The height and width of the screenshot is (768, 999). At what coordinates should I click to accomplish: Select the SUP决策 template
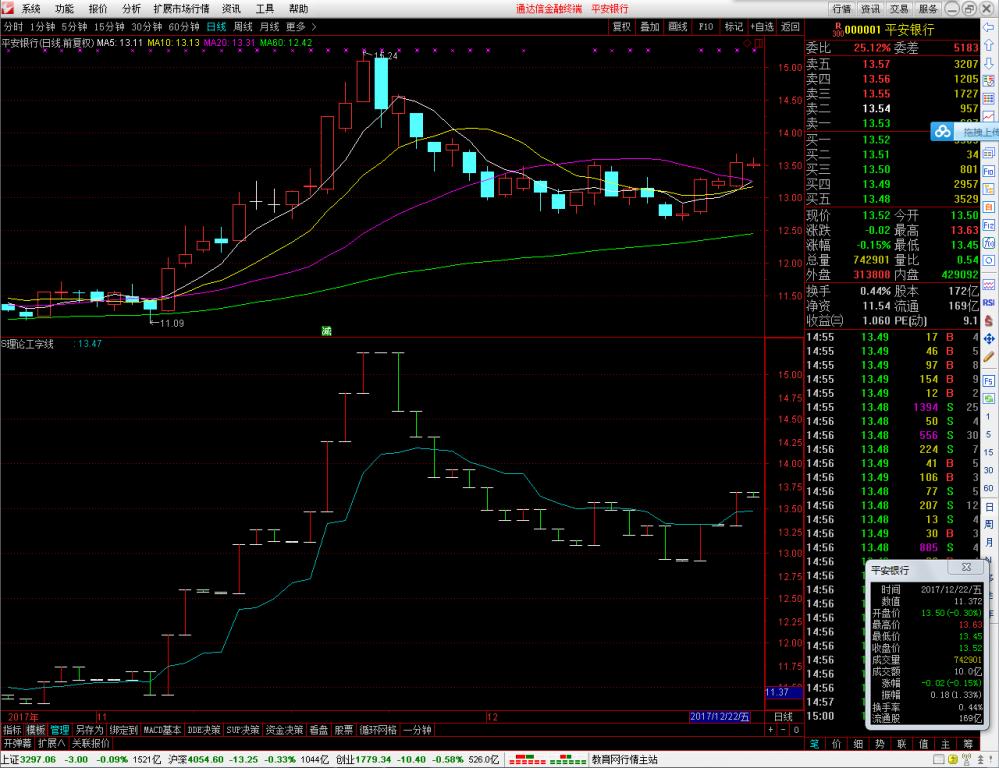(x=243, y=730)
